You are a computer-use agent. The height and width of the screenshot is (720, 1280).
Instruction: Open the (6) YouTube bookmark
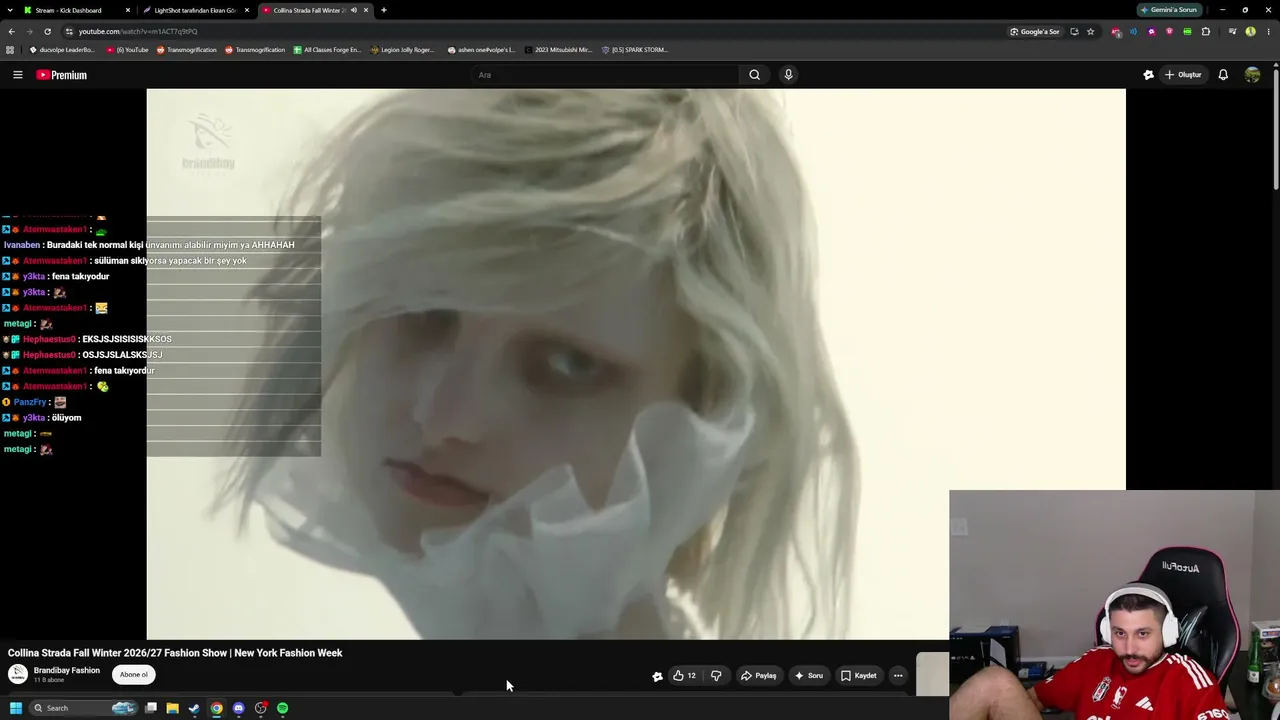(127, 49)
